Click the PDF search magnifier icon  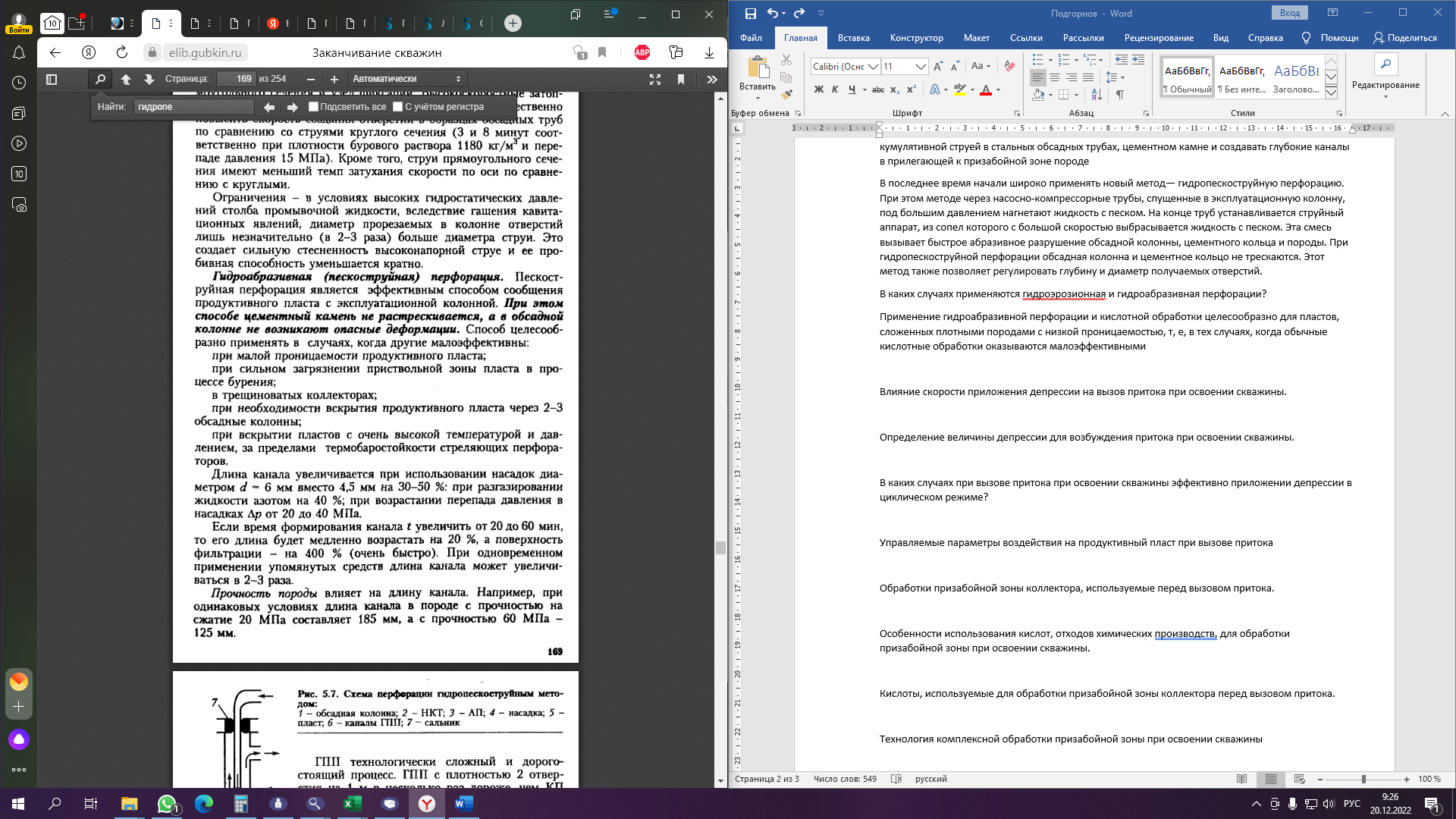100,79
